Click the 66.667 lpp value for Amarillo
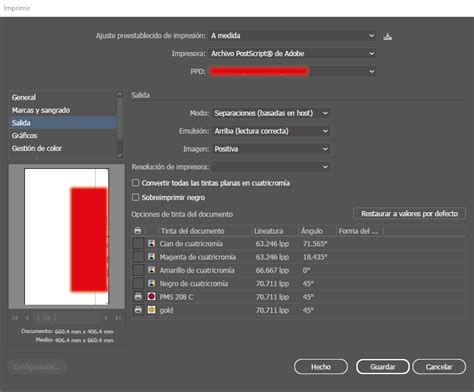Image resolution: width=474 pixels, height=392 pixels. click(x=272, y=270)
